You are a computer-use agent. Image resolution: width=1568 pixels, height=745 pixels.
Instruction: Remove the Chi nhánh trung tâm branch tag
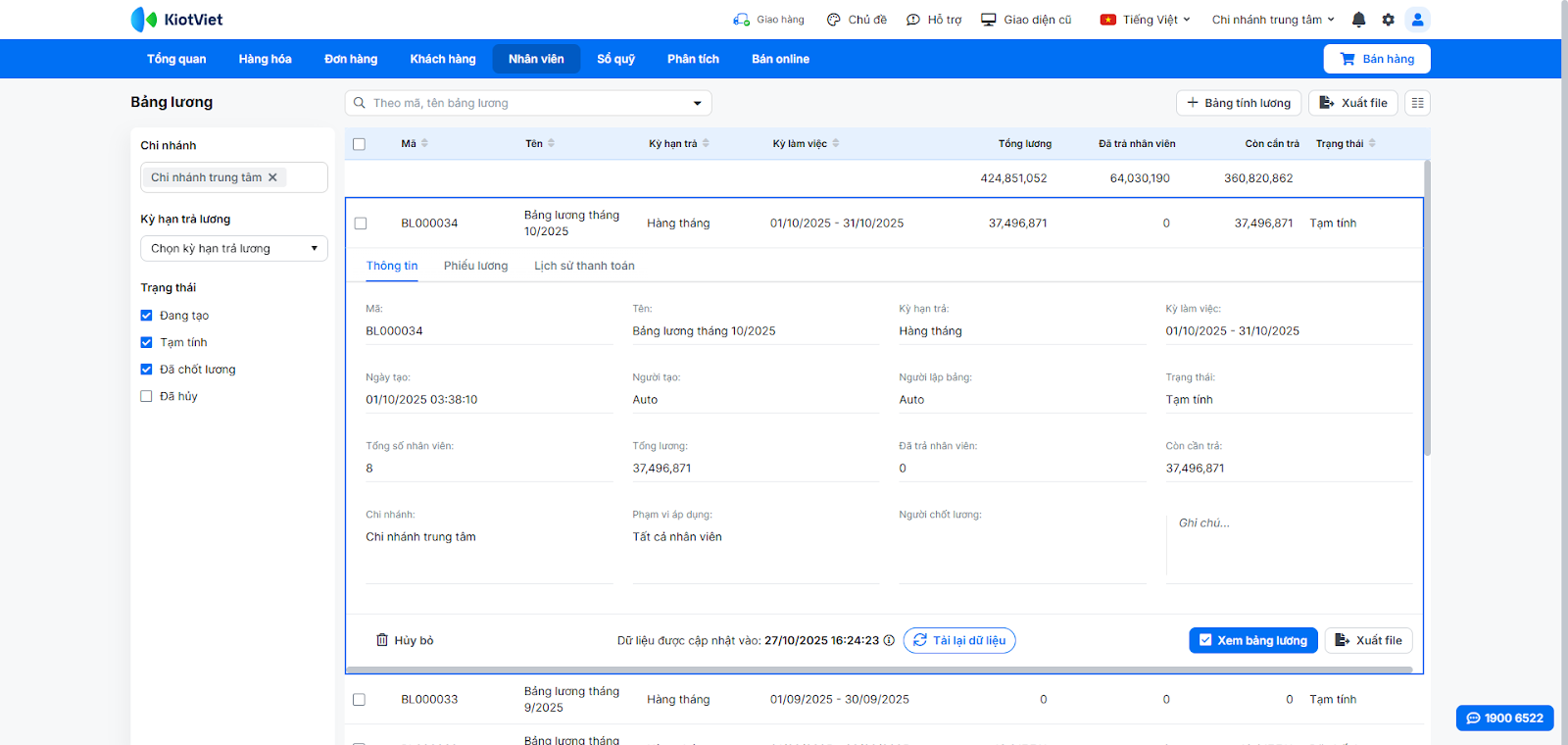[x=273, y=177]
